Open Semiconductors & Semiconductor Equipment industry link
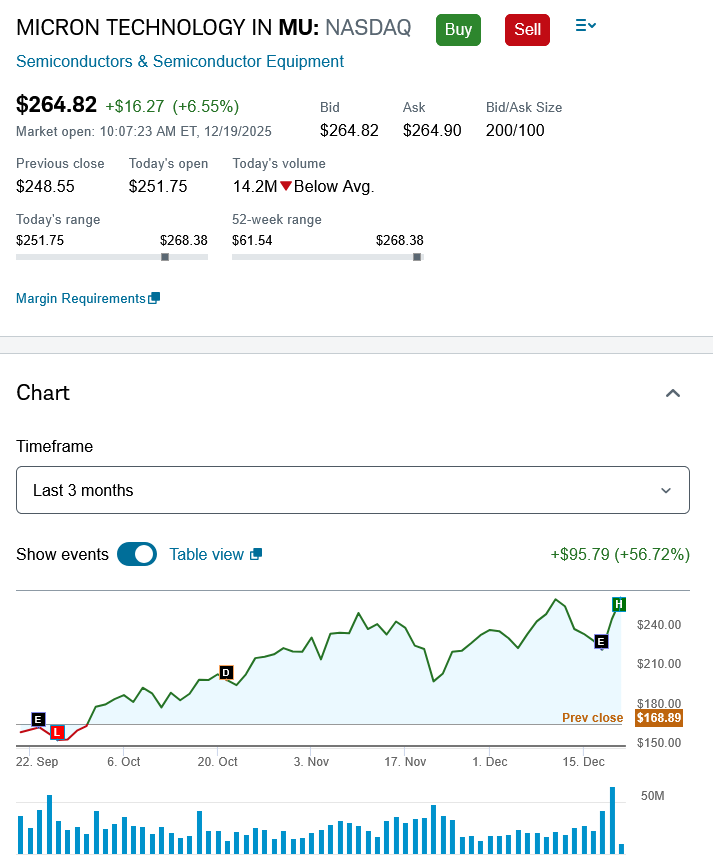713x861 pixels. (x=180, y=61)
